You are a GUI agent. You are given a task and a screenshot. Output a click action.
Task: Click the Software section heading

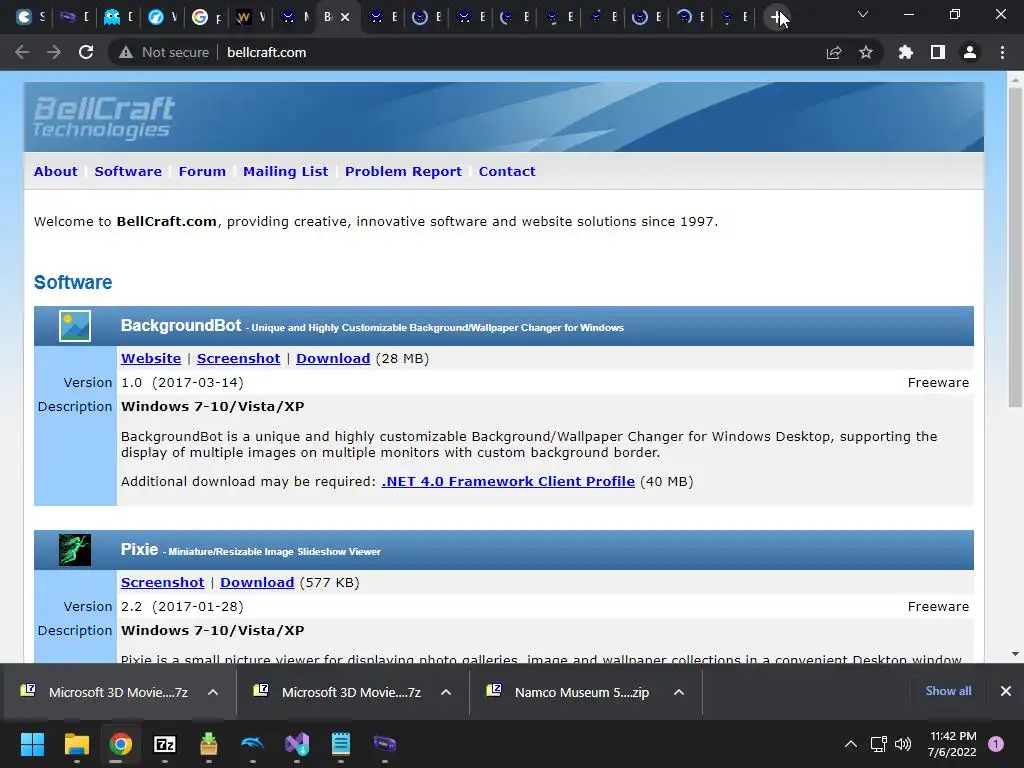pos(73,282)
